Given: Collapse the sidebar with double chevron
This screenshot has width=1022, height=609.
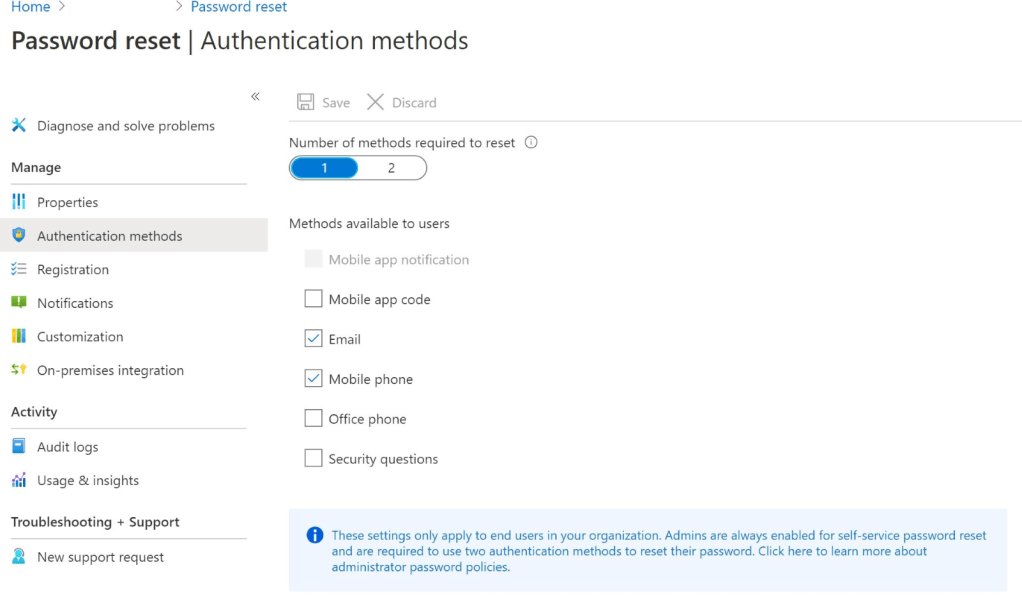Looking at the screenshot, I should 255,96.
